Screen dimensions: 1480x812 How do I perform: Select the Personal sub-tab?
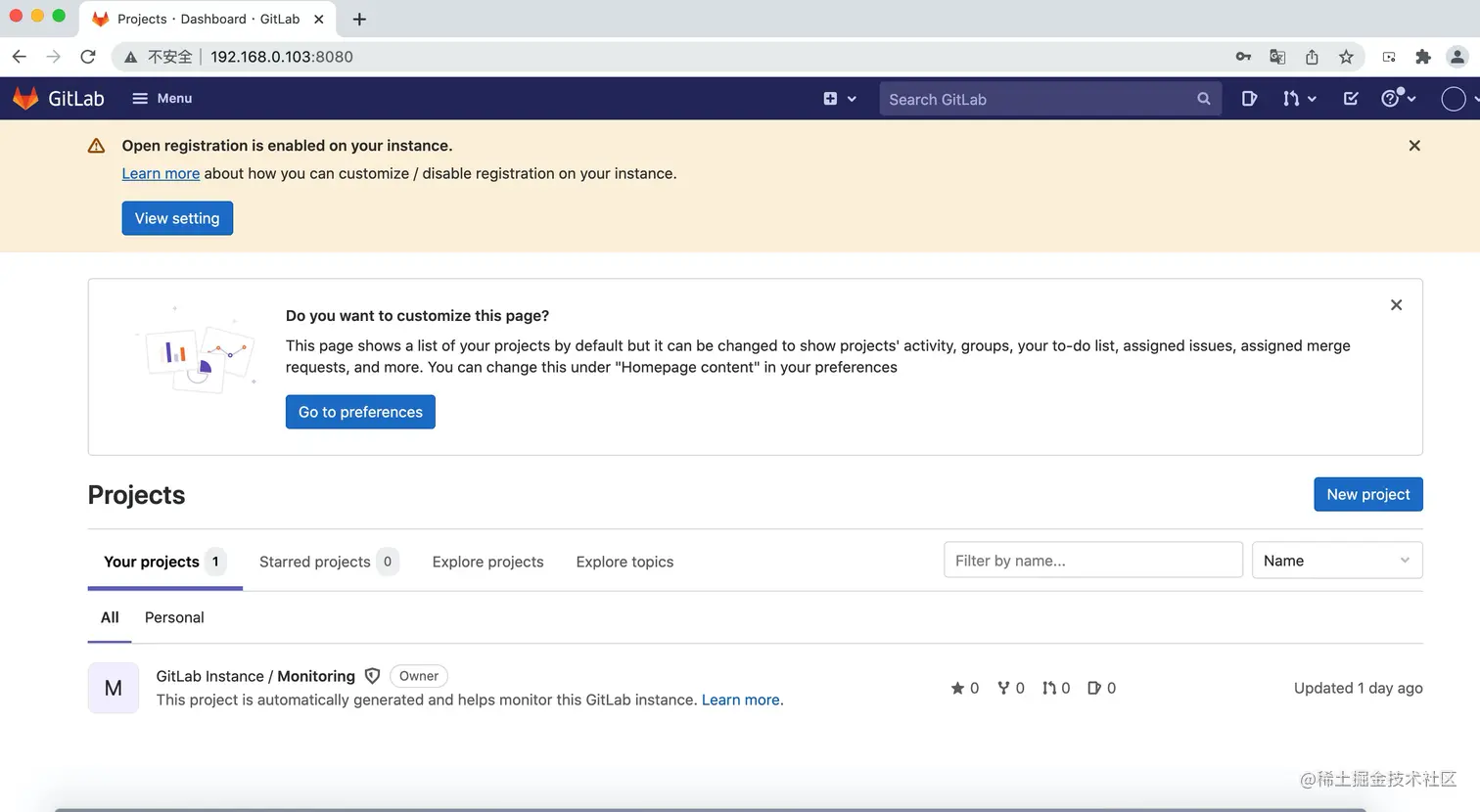[174, 617]
